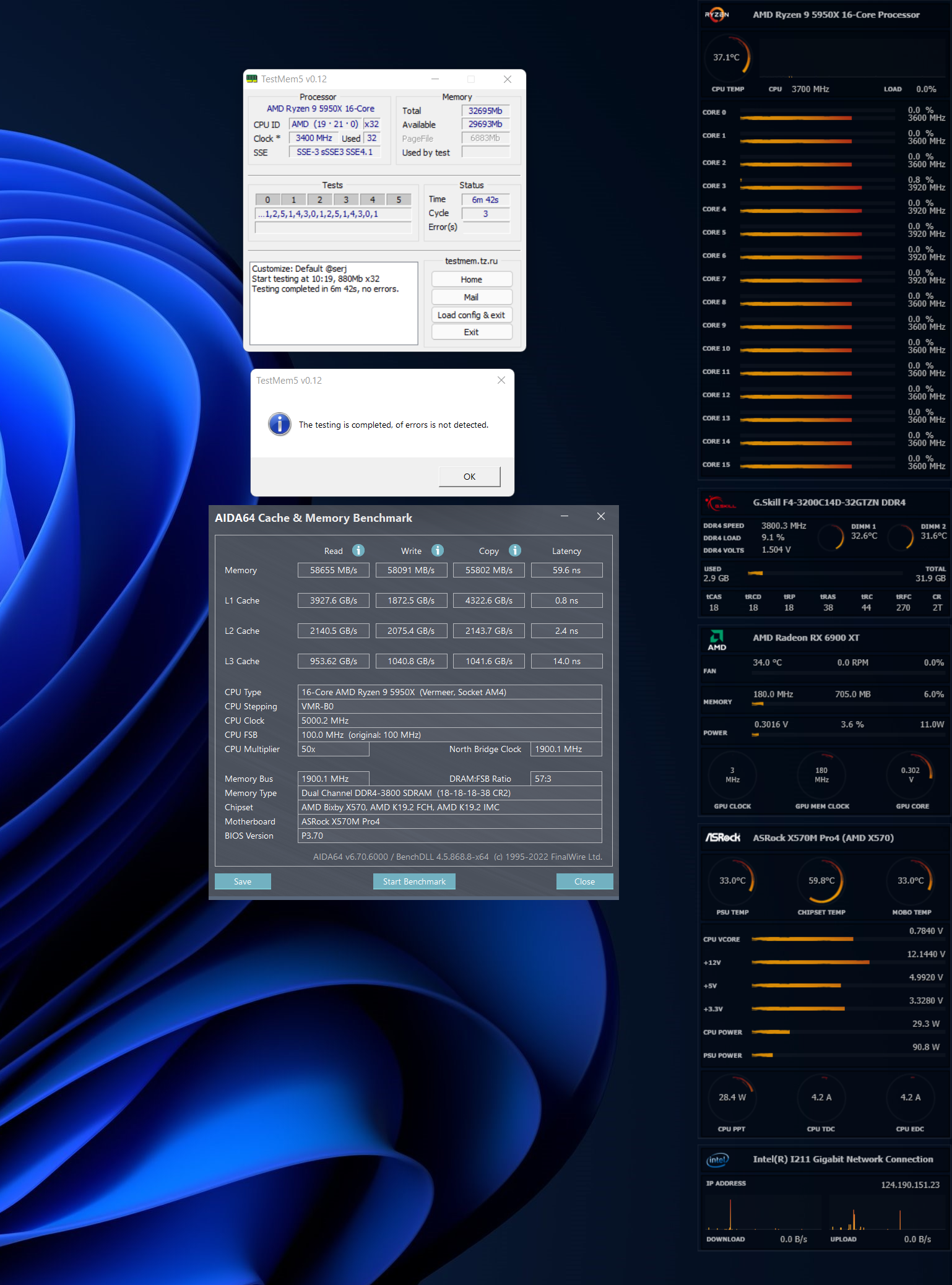Click the BIOS Version P3.70 field

449,836
